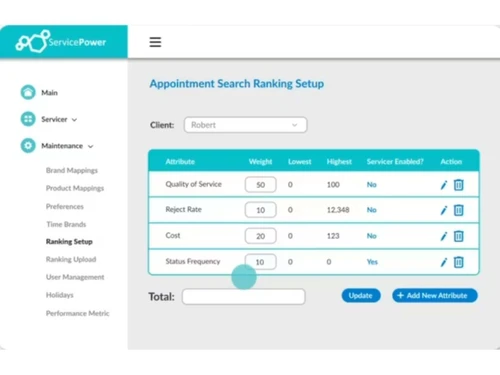Click the Lowest column header
Screen dimensions: 500x375
click(300, 162)
